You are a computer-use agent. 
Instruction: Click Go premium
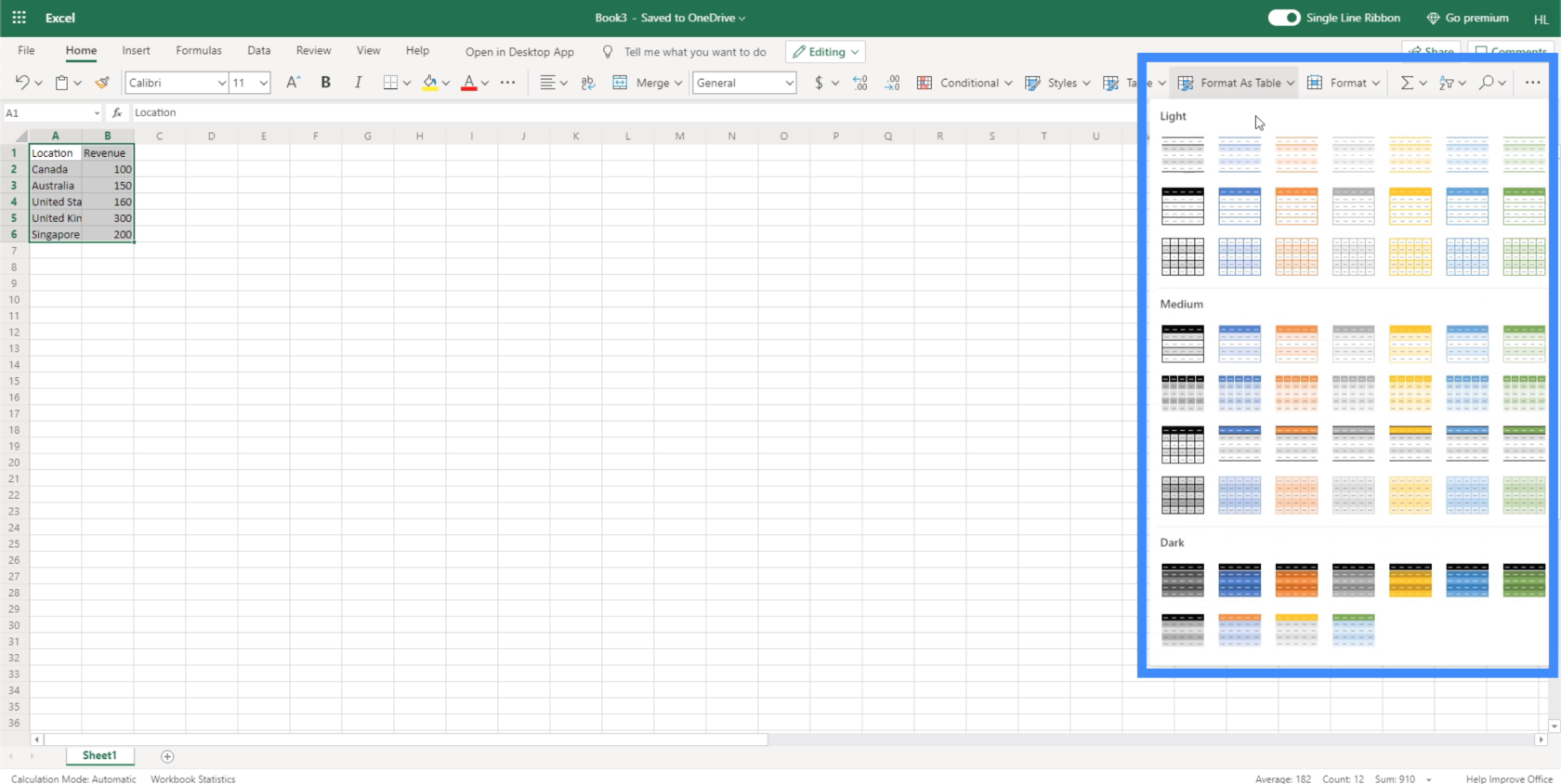coord(1467,18)
